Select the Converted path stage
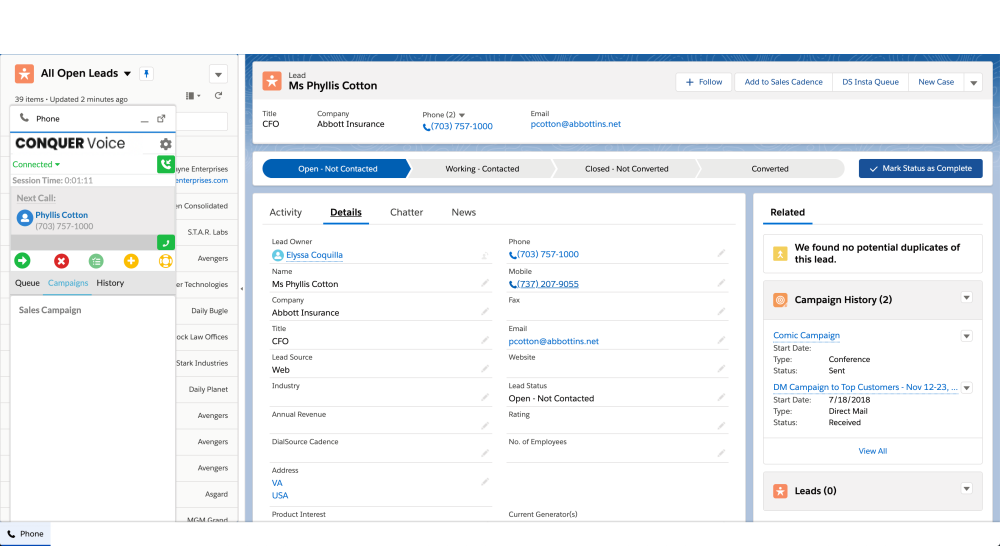 [770, 169]
